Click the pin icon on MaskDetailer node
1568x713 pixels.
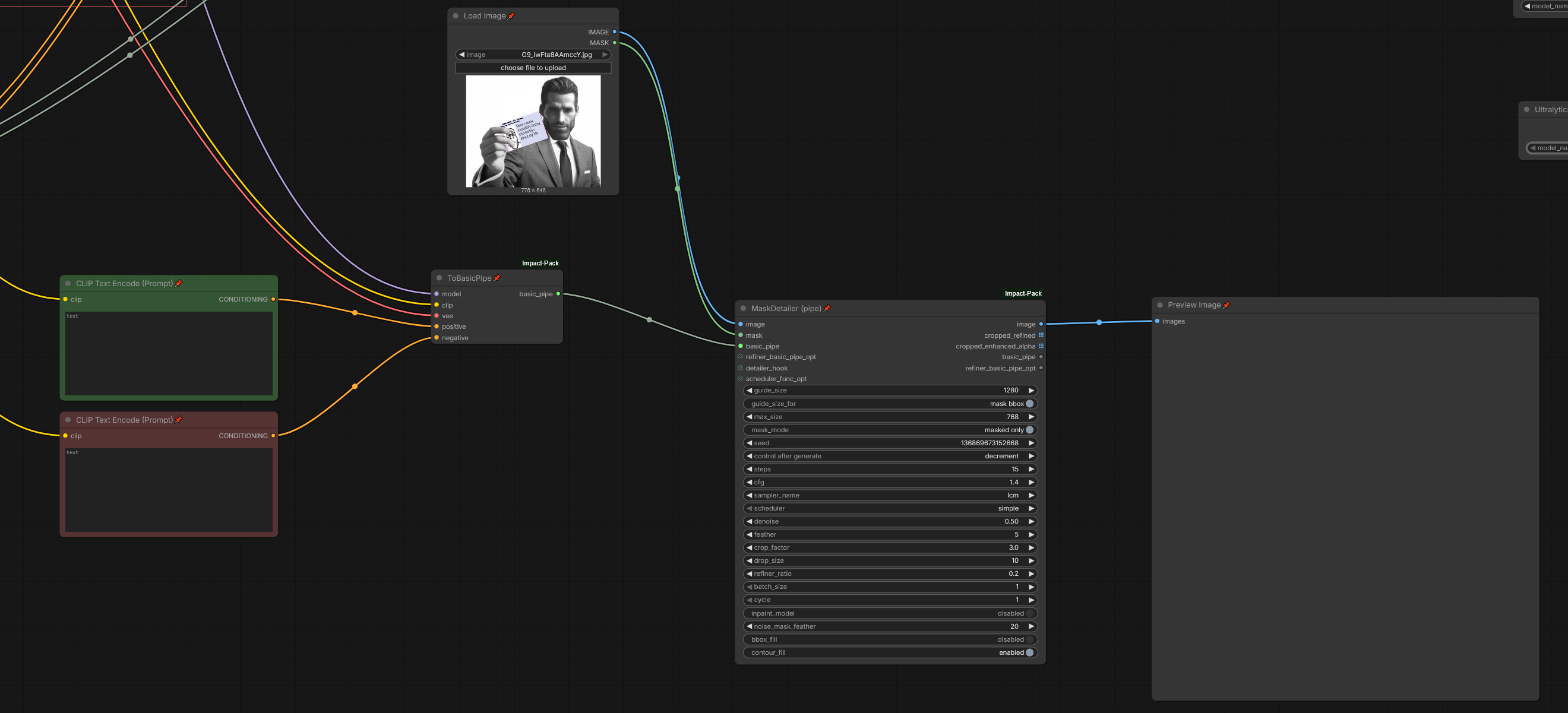tap(827, 309)
